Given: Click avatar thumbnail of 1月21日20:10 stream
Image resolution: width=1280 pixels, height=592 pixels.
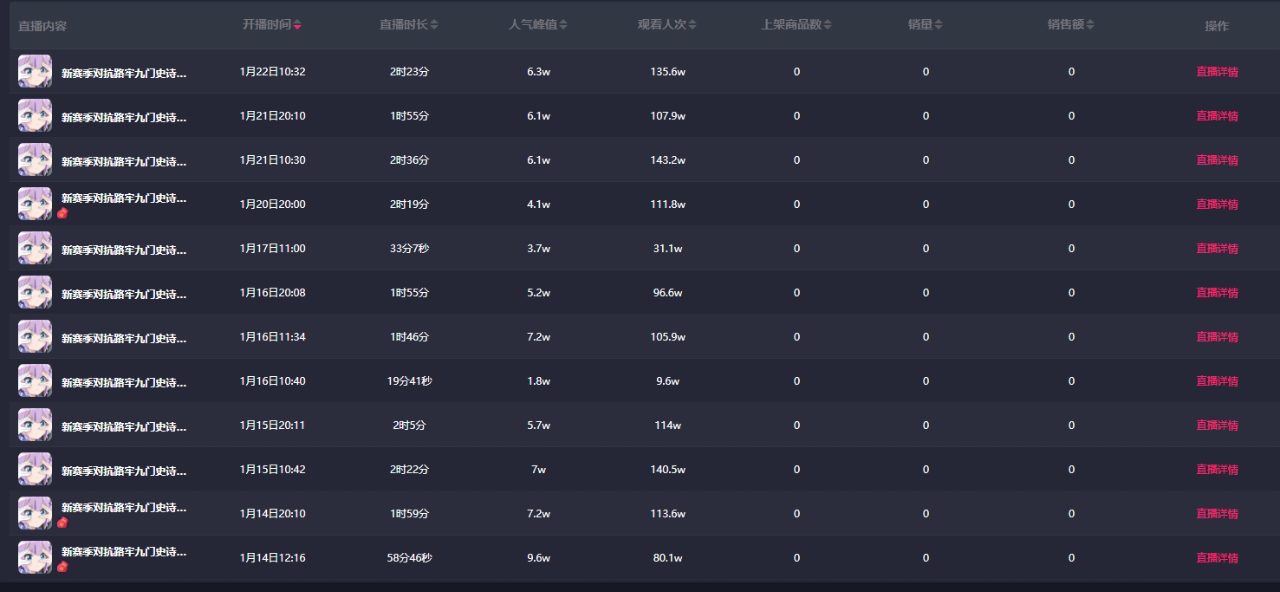Looking at the screenshot, I should click(x=35, y=116).
